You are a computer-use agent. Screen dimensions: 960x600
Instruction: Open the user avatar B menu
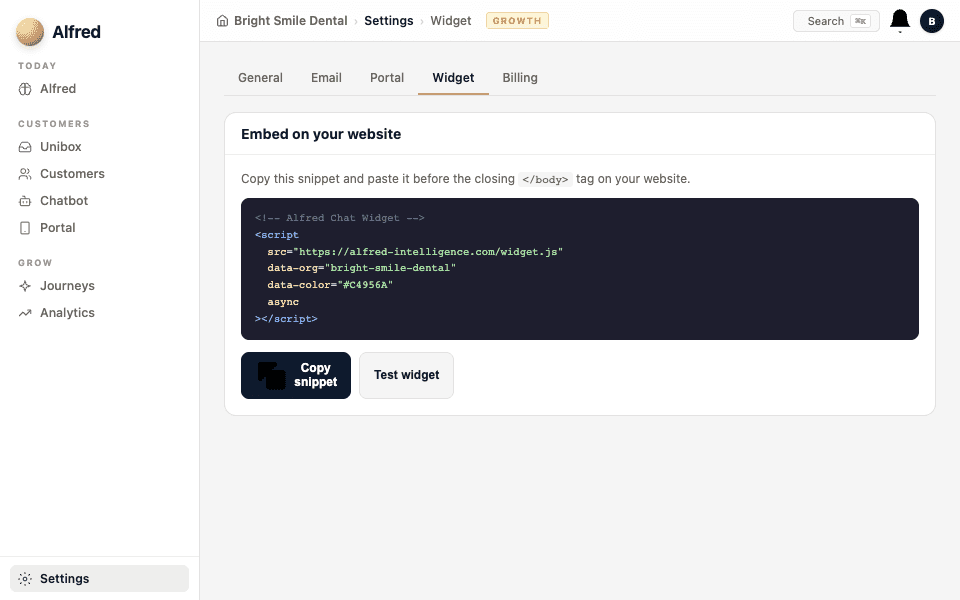tap(932, 21)
